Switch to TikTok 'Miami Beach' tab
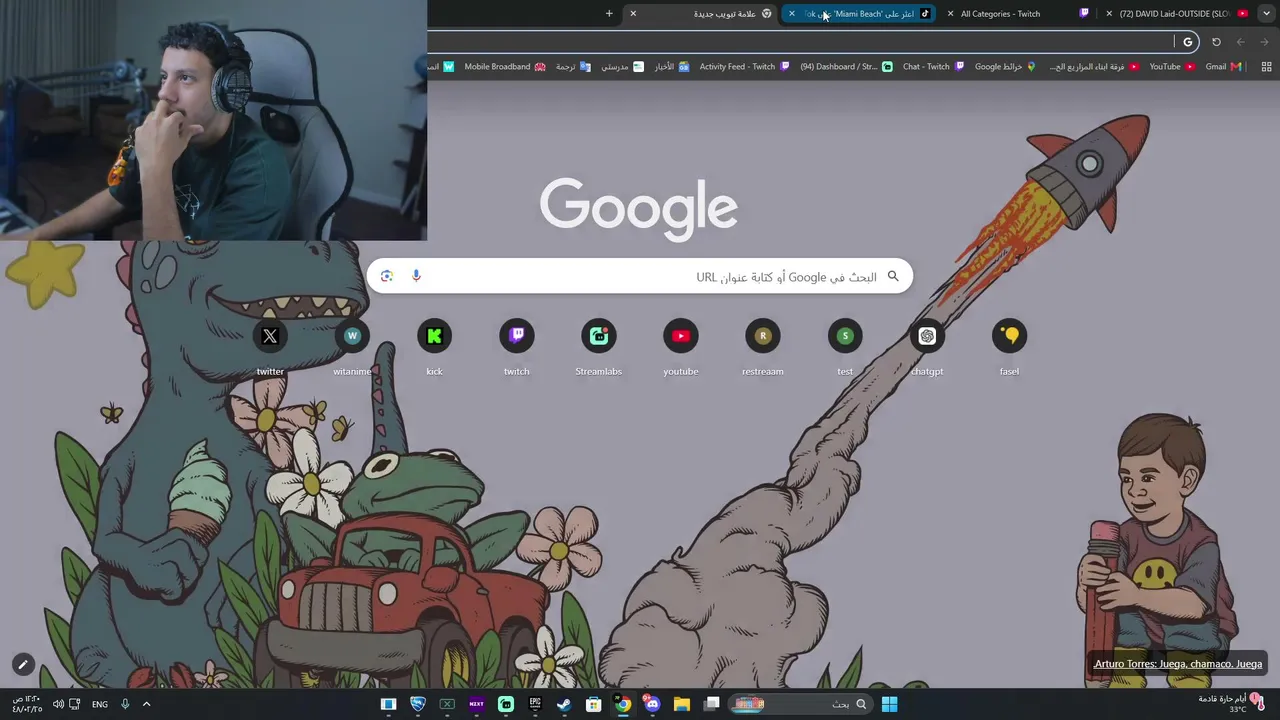Screen dimensions: 1280x720 [860, 13]
